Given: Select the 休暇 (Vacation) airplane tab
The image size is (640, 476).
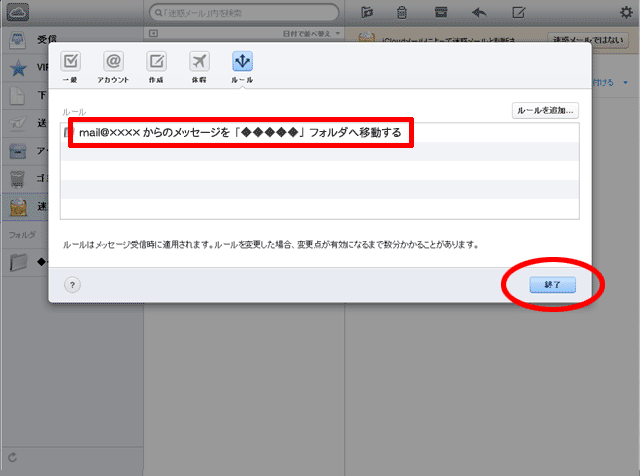Looking at the screenshot, I should tap(199, 66).
